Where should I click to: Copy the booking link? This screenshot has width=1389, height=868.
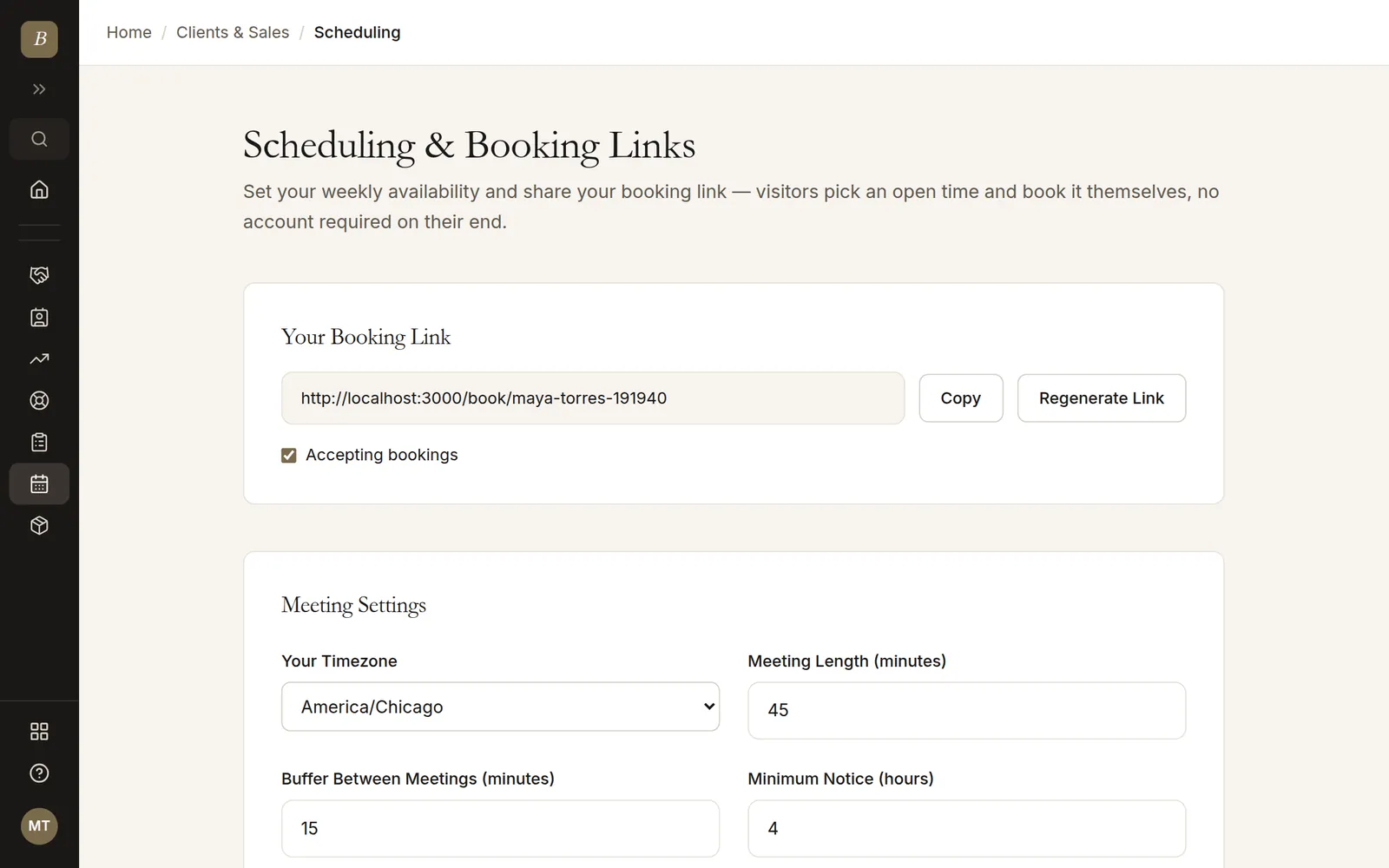[961, 398]
